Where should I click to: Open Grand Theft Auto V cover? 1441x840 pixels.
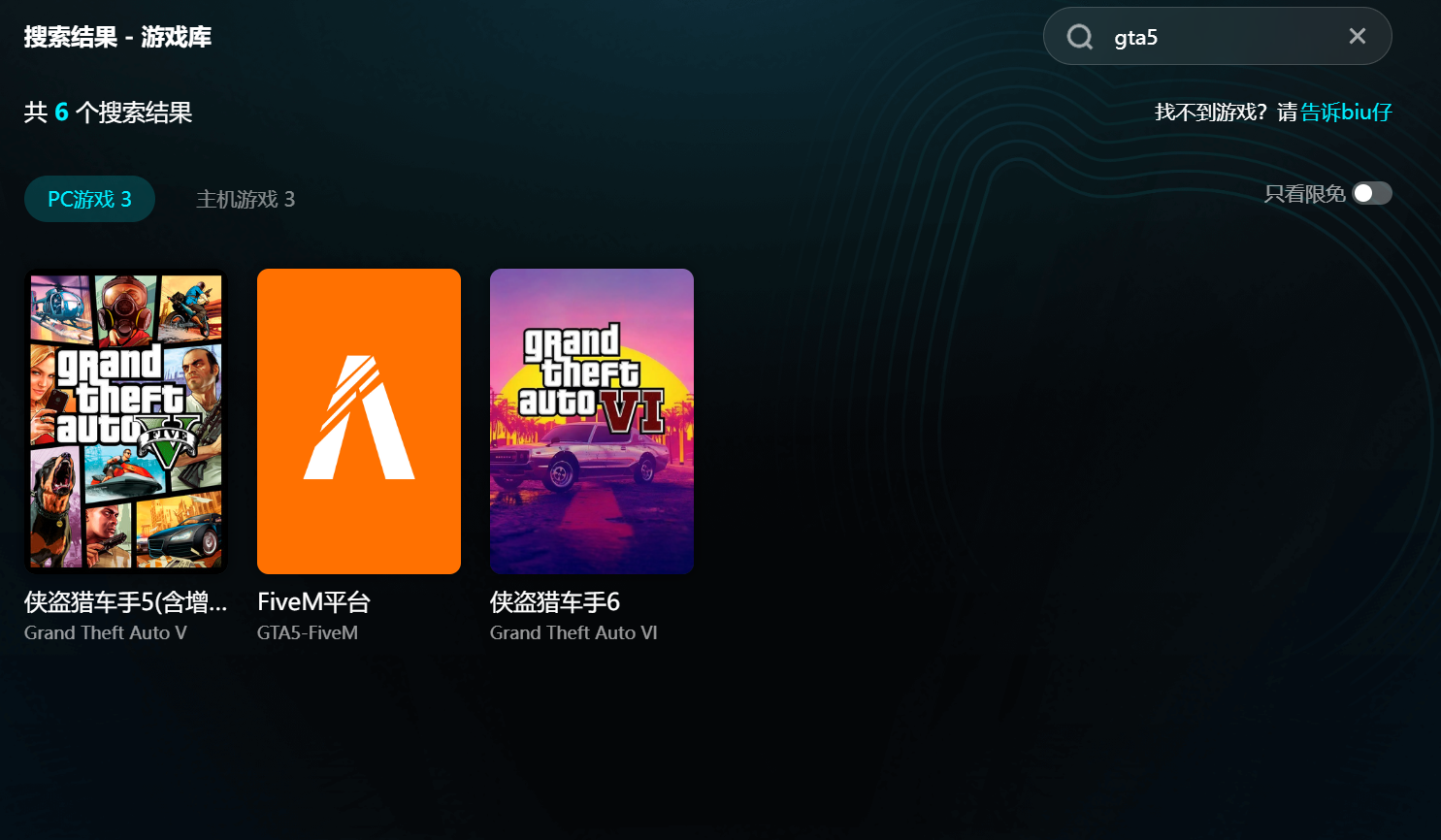(x=126, y=421)
